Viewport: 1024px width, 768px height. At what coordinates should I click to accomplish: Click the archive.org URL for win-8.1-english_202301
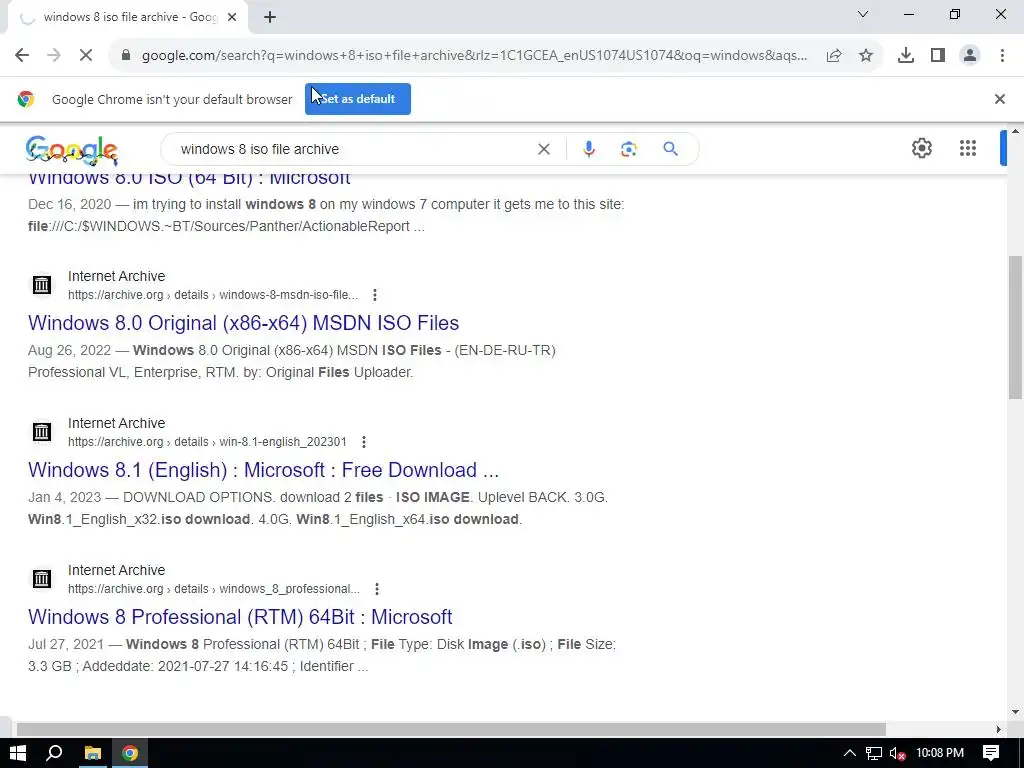coord(207,442)
